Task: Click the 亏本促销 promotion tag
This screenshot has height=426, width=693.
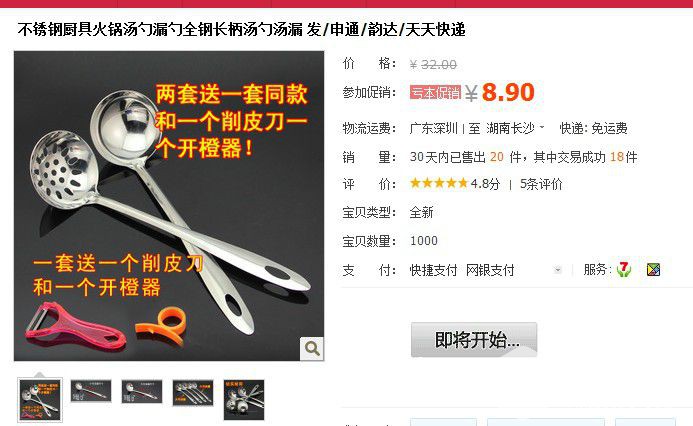Action: (x=435, y=92)
